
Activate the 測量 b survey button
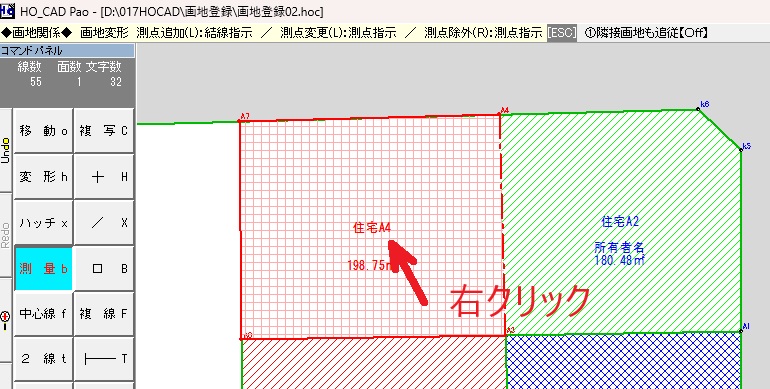coord(43,268)
